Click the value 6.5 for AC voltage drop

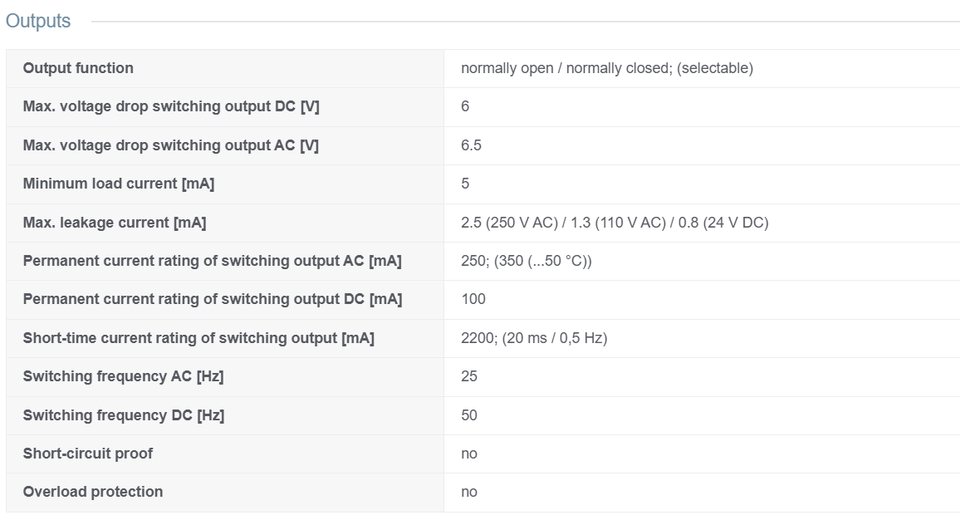click(471, 145)
